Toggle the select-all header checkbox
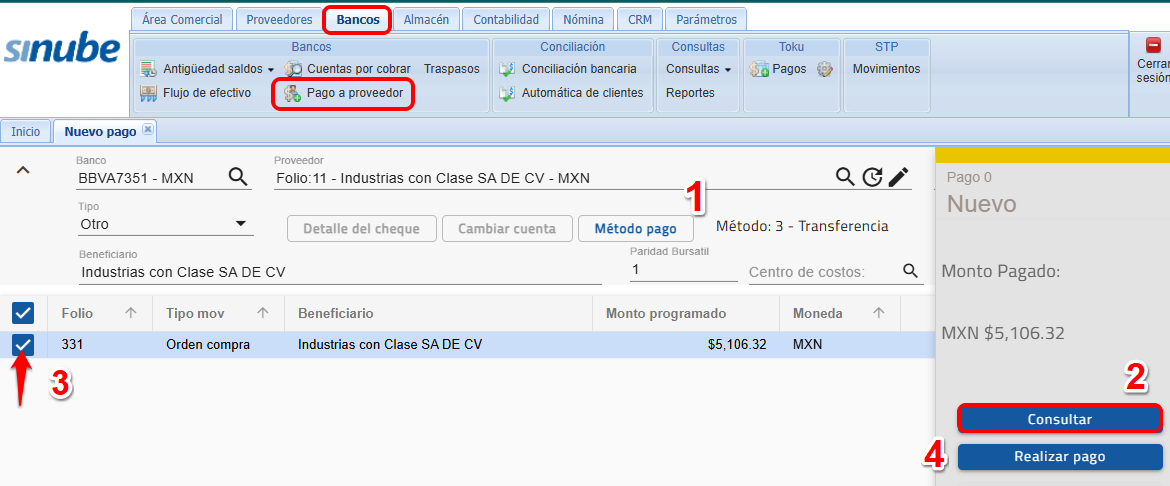Viewport: 1170px width, 486px height. click(23, 313)
